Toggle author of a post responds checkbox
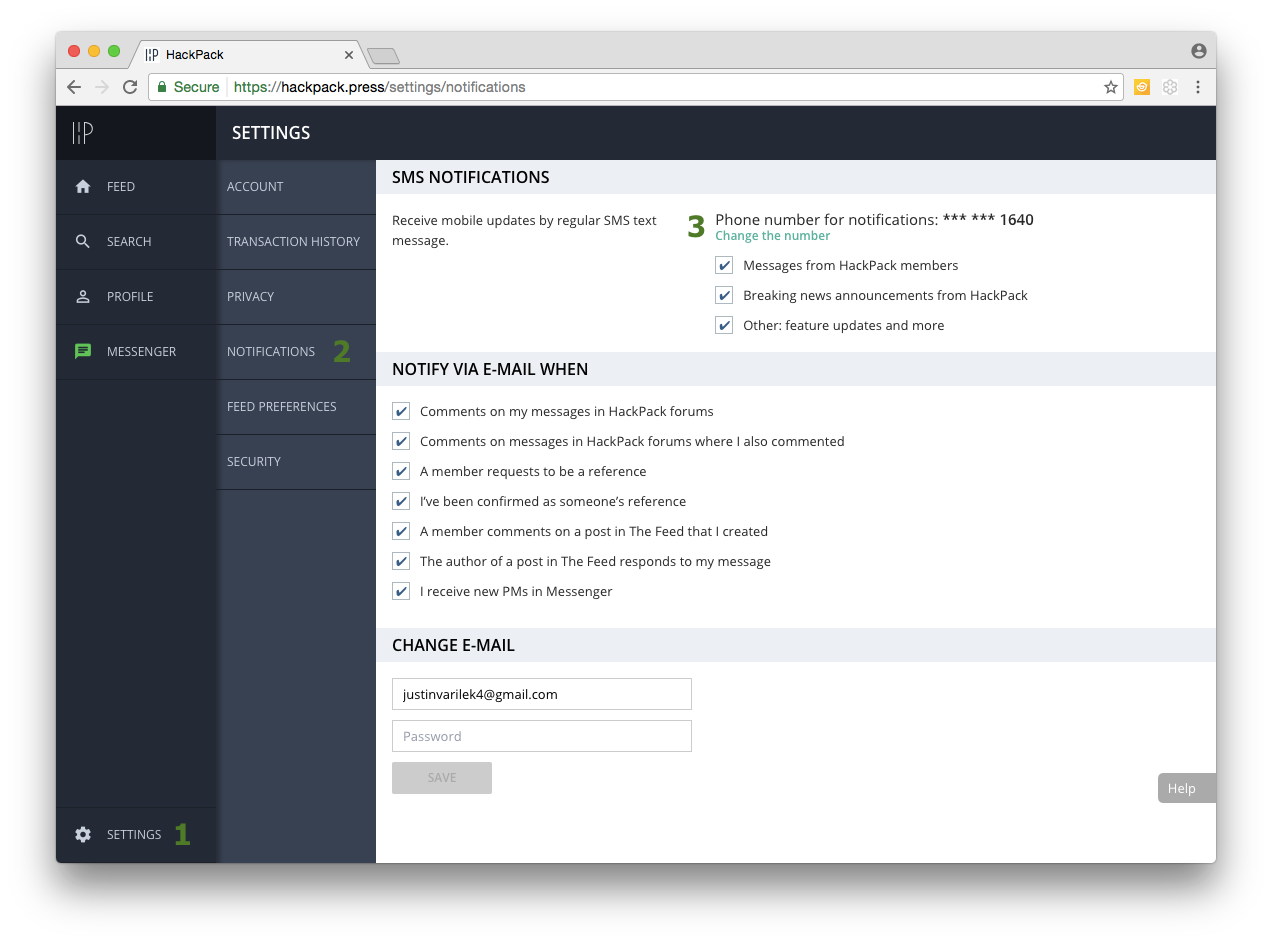1272x943 pixels. [x=401, y=562]
